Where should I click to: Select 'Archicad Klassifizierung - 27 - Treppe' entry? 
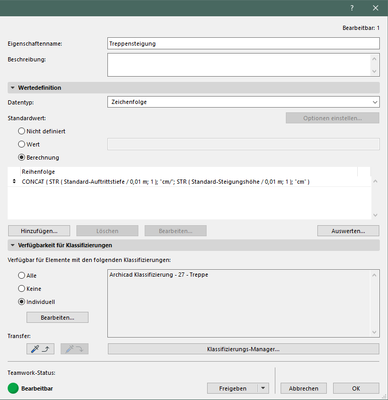pyautogui.click(x=159, y=275)
